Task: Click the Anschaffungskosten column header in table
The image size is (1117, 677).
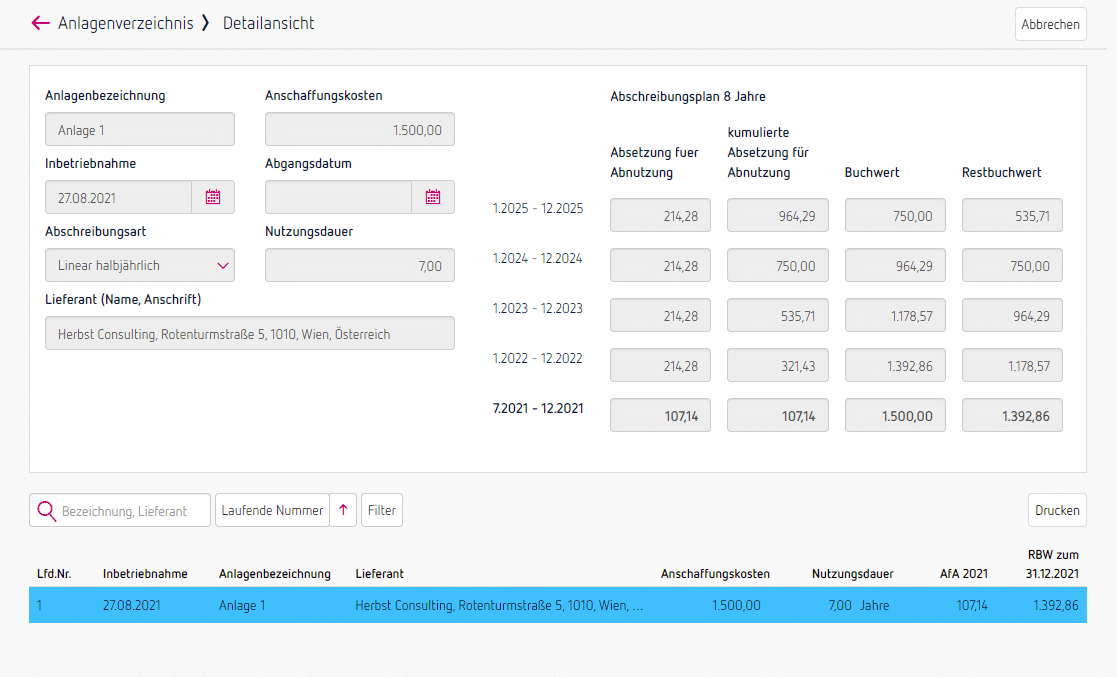Action: coord(715,574)
